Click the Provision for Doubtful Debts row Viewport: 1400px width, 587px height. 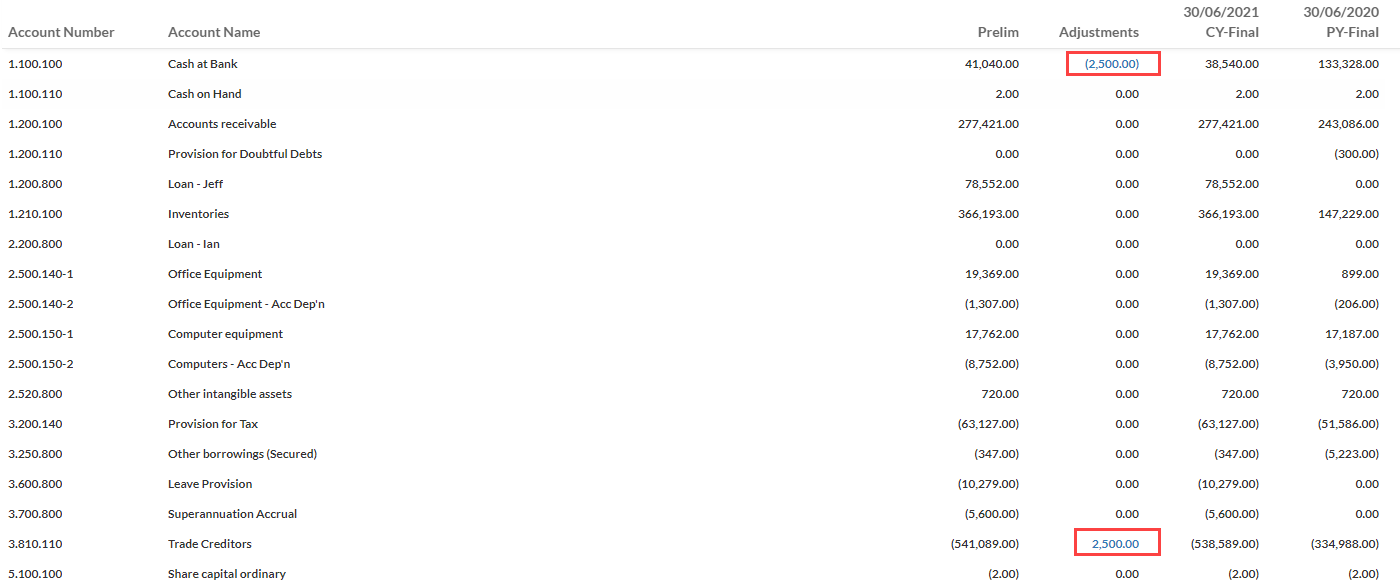point(245,154)
